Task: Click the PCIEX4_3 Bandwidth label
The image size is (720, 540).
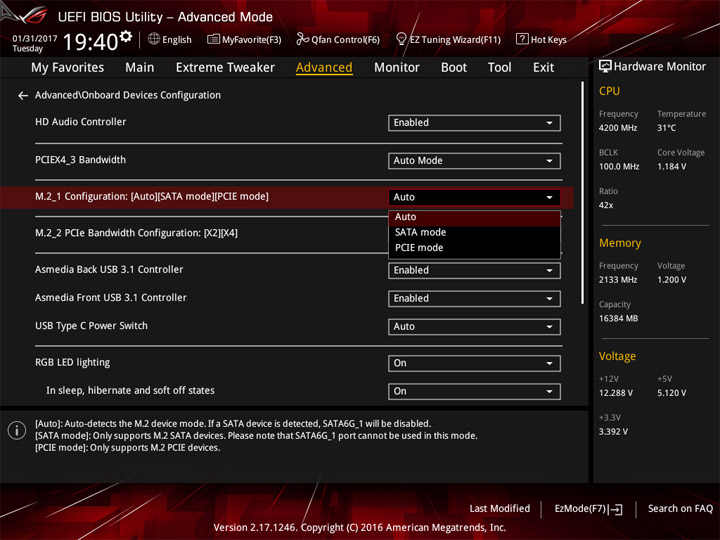Action: point(80,160)
